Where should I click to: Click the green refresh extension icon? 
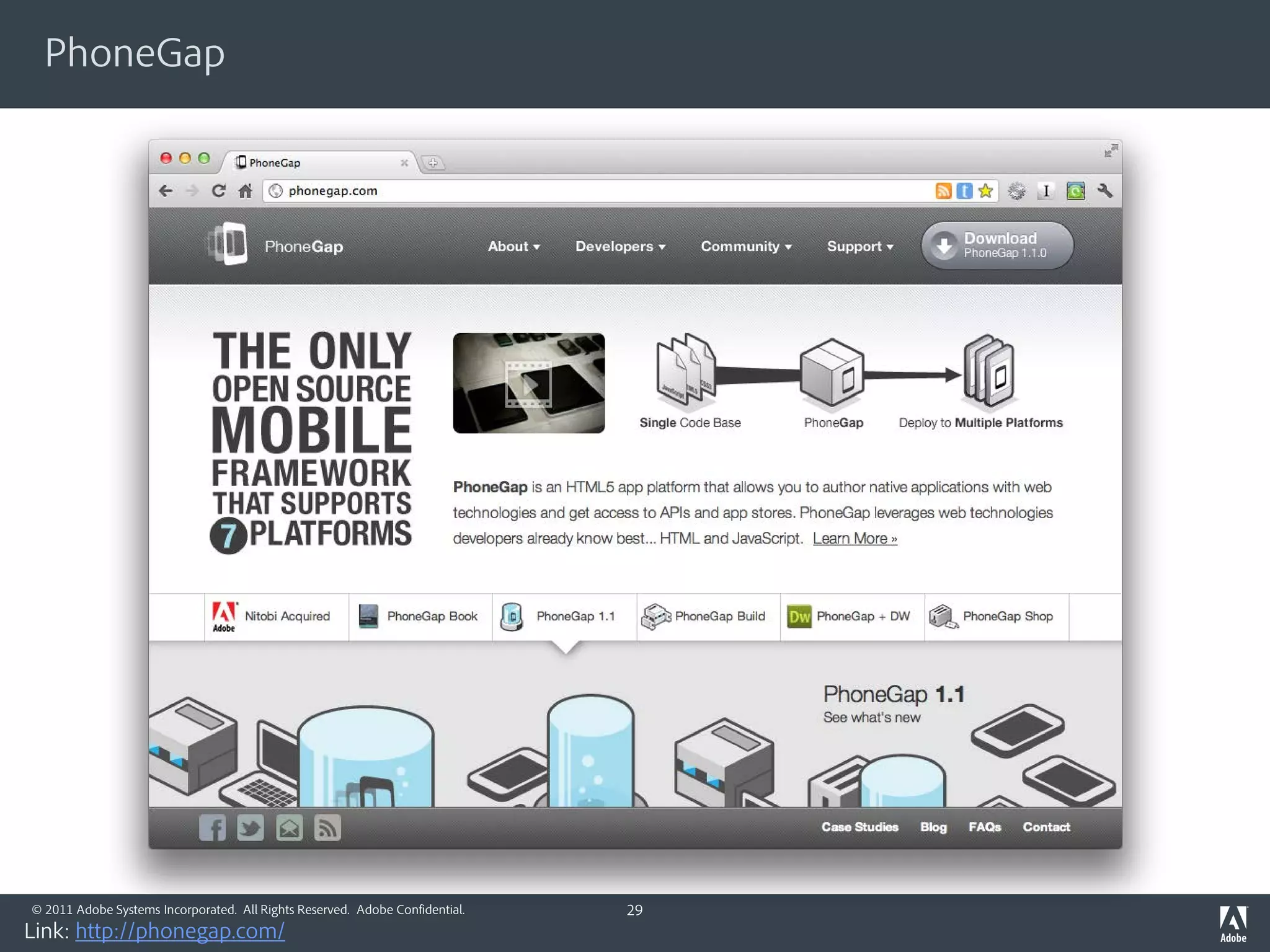coord(1076,191)
